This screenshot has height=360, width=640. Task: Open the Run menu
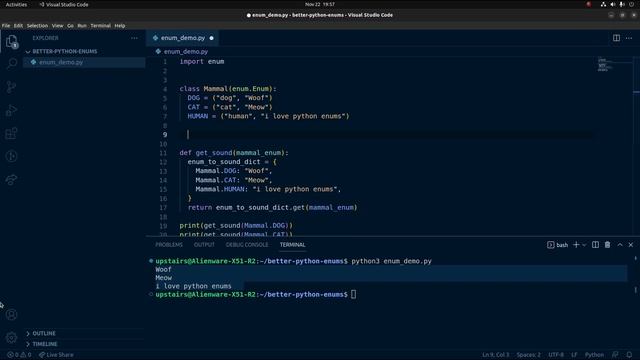click(x=82, y=25)
